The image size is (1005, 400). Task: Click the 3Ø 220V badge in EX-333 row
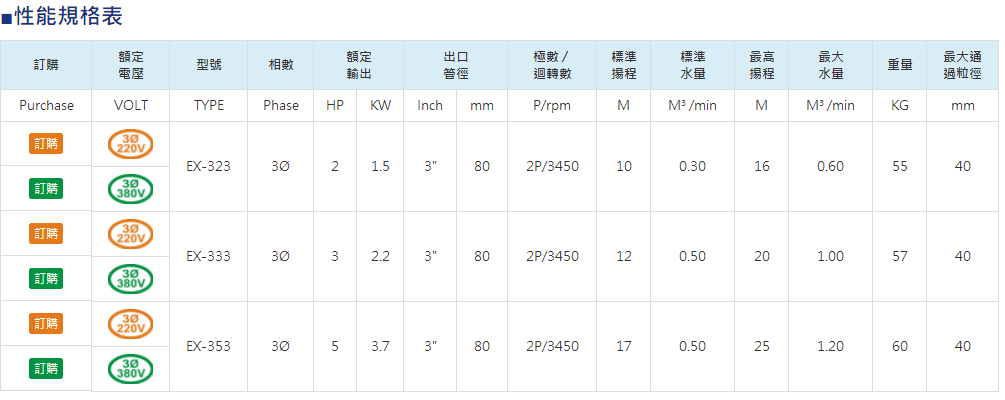click(x=131, y=233)
